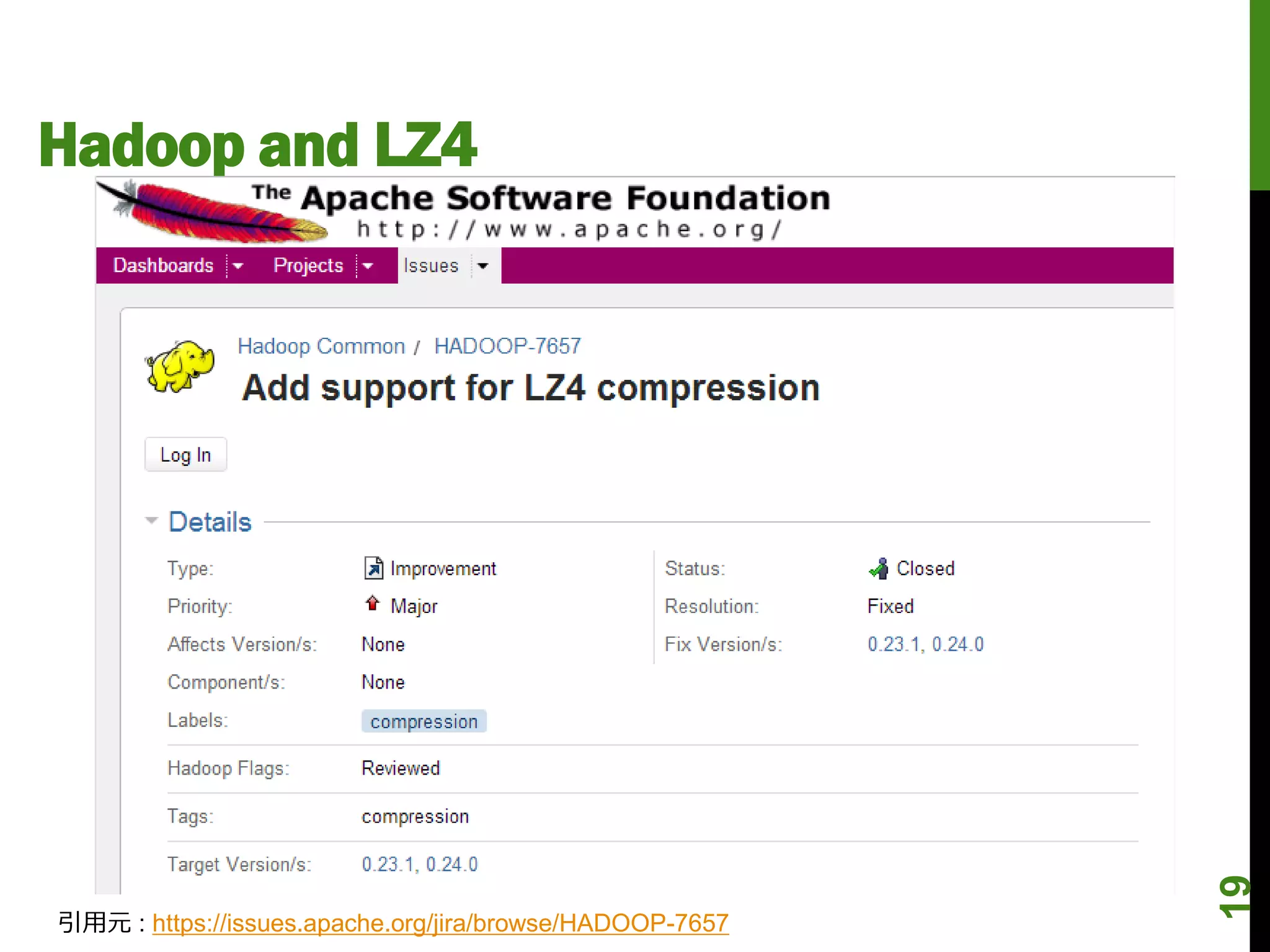Open the Projects menu
The image size is (1270, 952).
click(308, 265)
